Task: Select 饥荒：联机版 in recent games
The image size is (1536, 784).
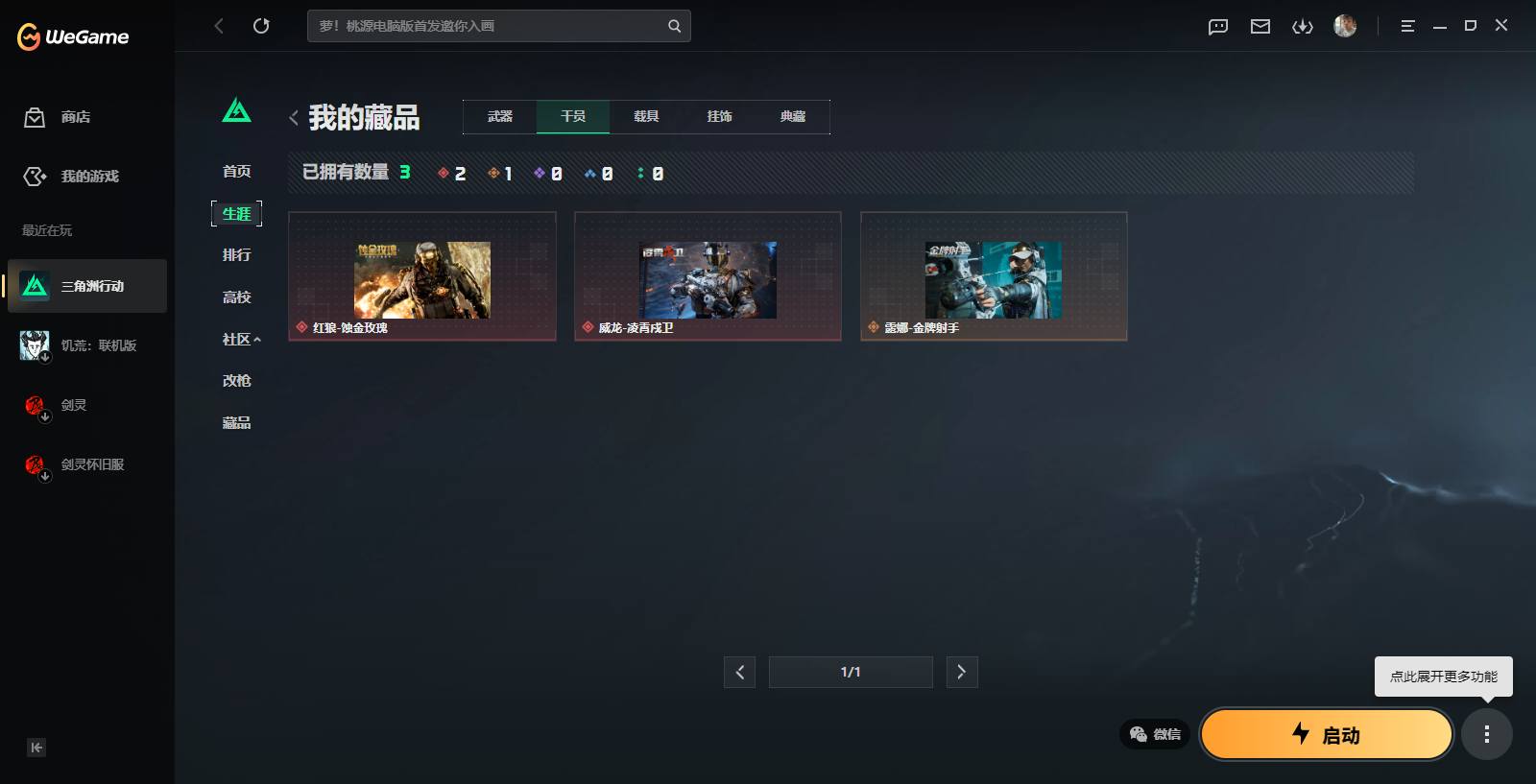Action: (87, 345)
